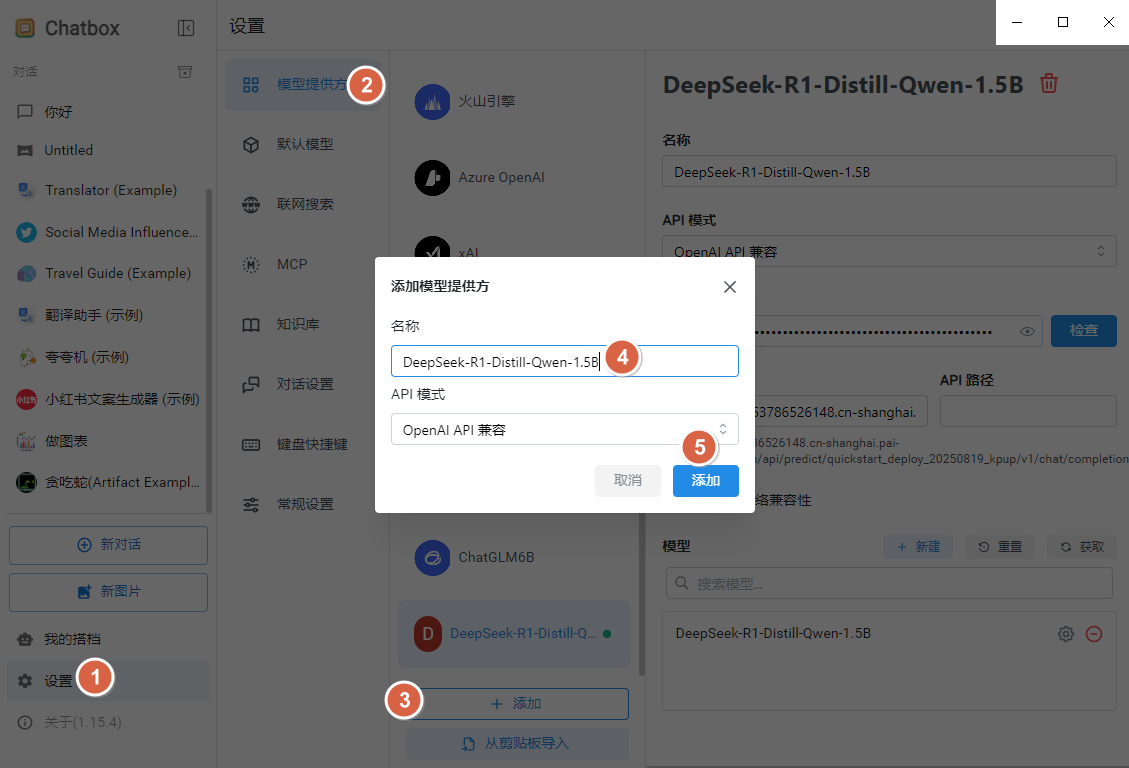Click the 重置 models button

999,547
